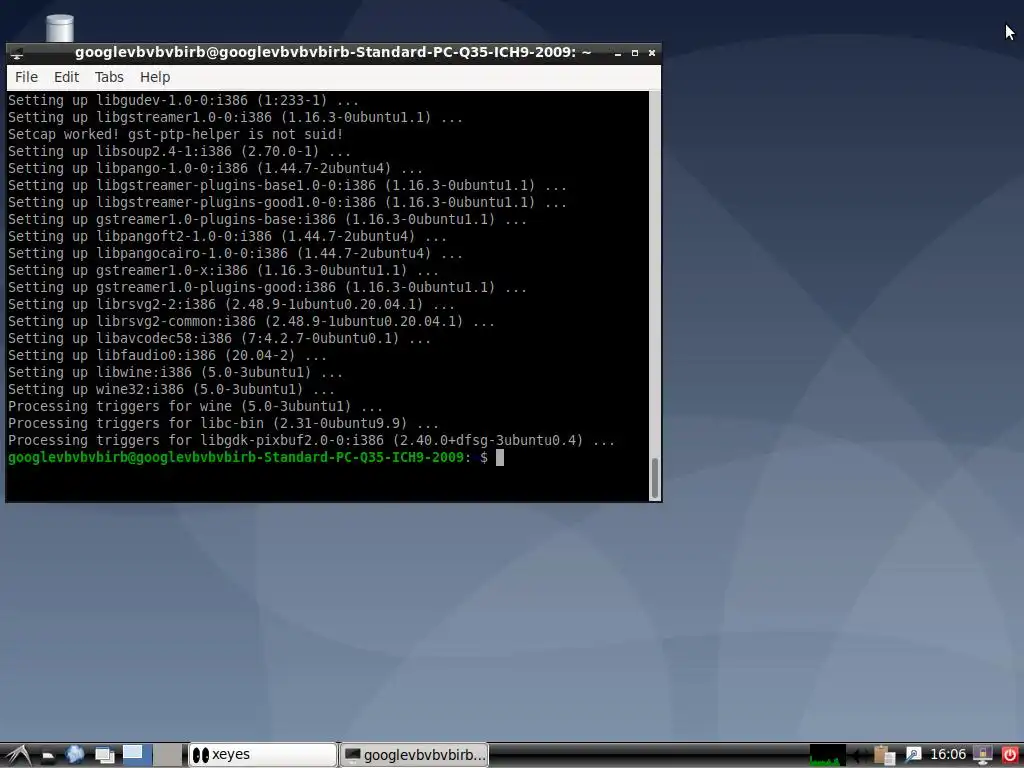Click 'Setting up libsoup2.4-1:i386' line
The height and width of the screenshot is (768, 1024).
click(x=179, y=152)
